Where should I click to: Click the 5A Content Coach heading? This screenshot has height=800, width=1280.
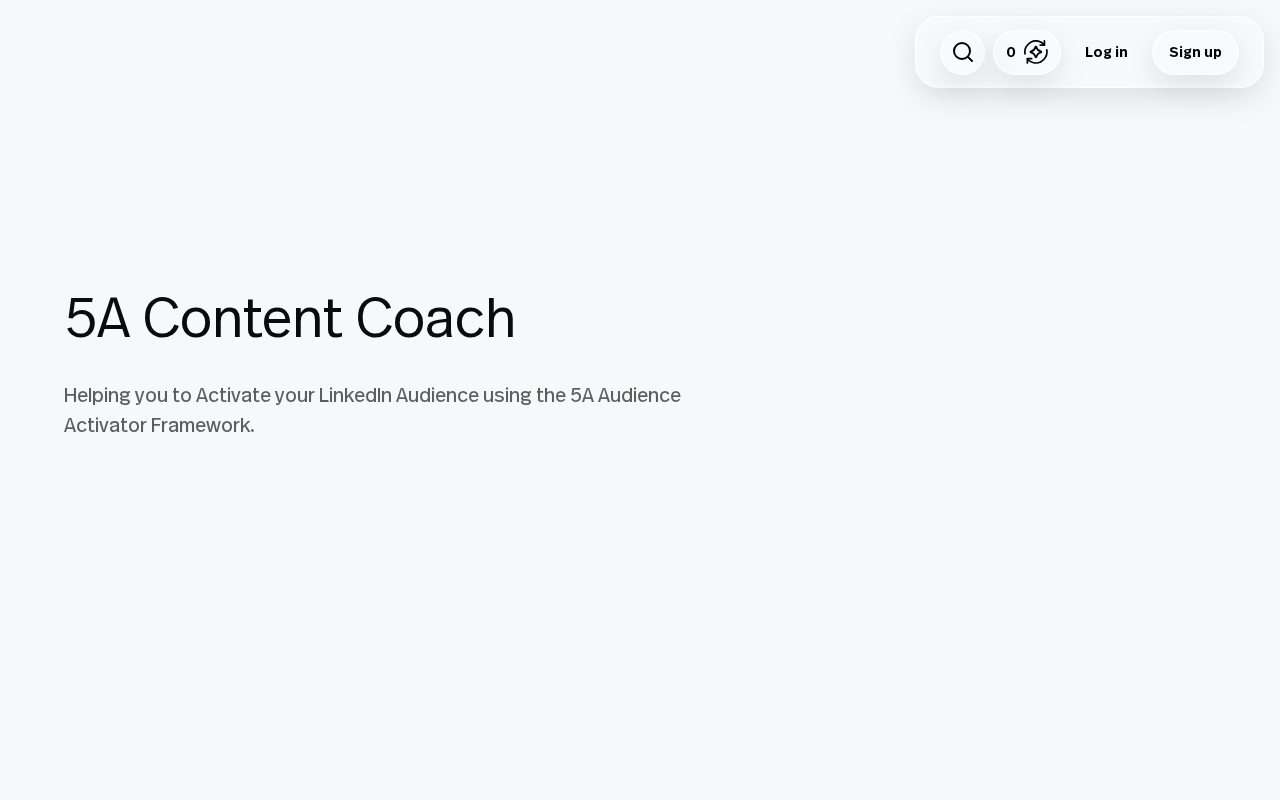[x=290, y=318]
